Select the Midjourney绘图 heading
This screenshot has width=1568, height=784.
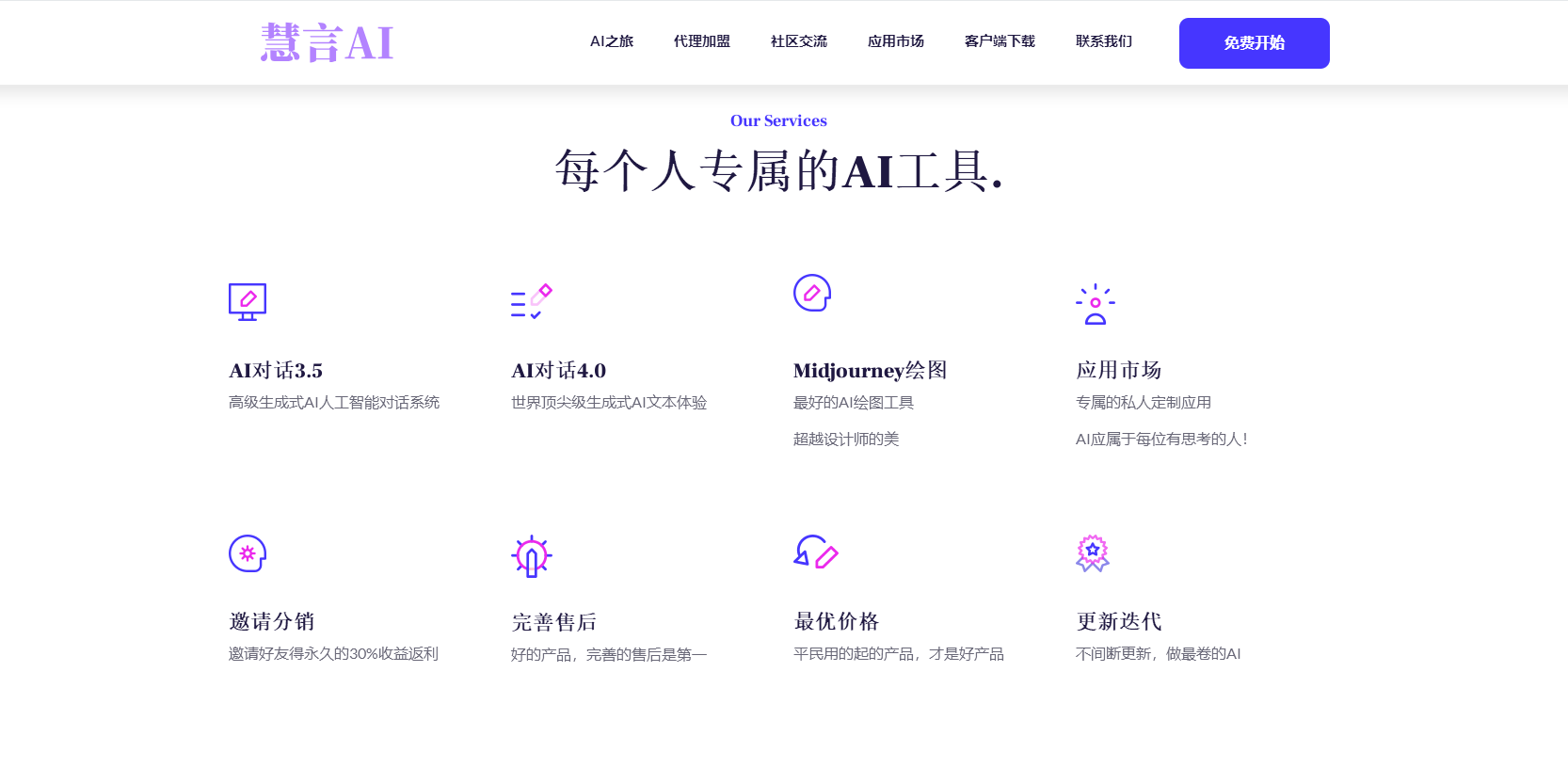(x=870, y=371)
